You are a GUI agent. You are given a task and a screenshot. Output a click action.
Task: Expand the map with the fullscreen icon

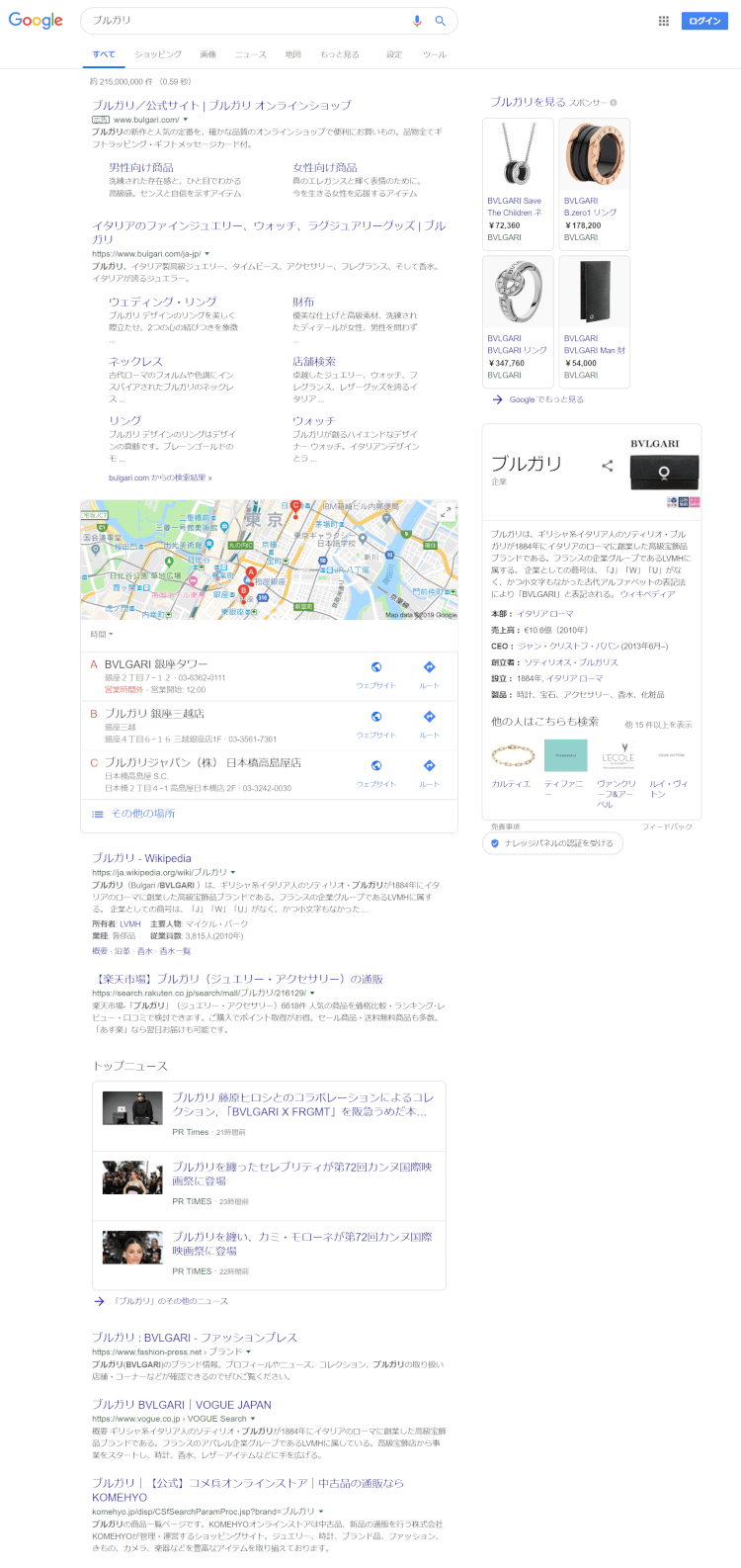click(447, 511)
